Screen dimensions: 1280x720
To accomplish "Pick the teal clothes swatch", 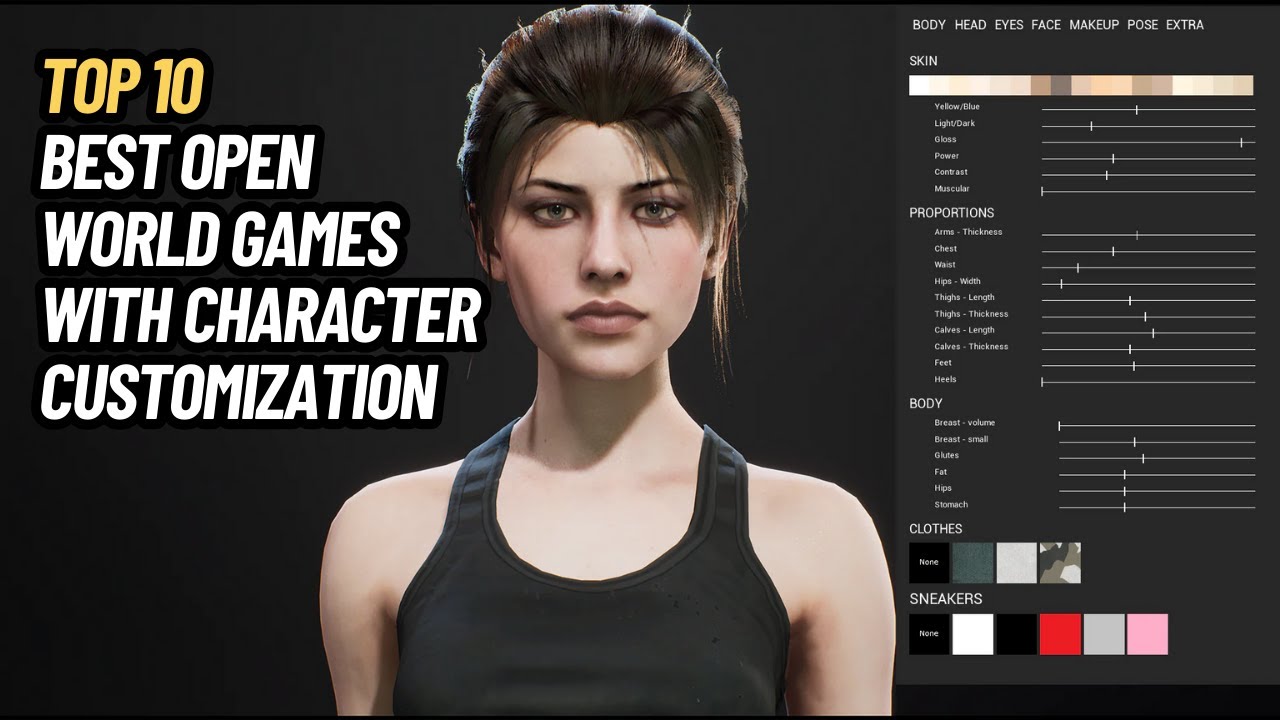I will [x=973, y=562].
